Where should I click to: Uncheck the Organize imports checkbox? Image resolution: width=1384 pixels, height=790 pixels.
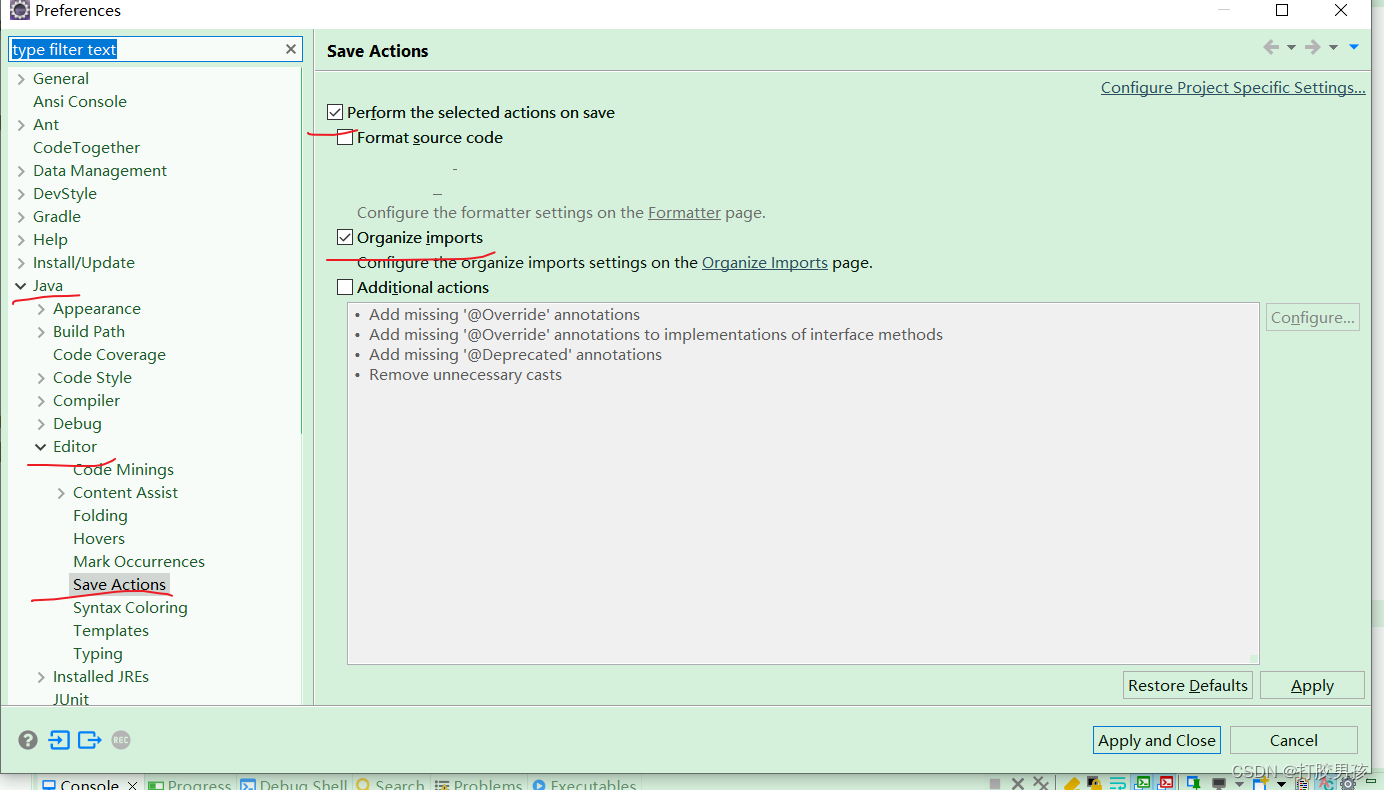tap(345, 238)
